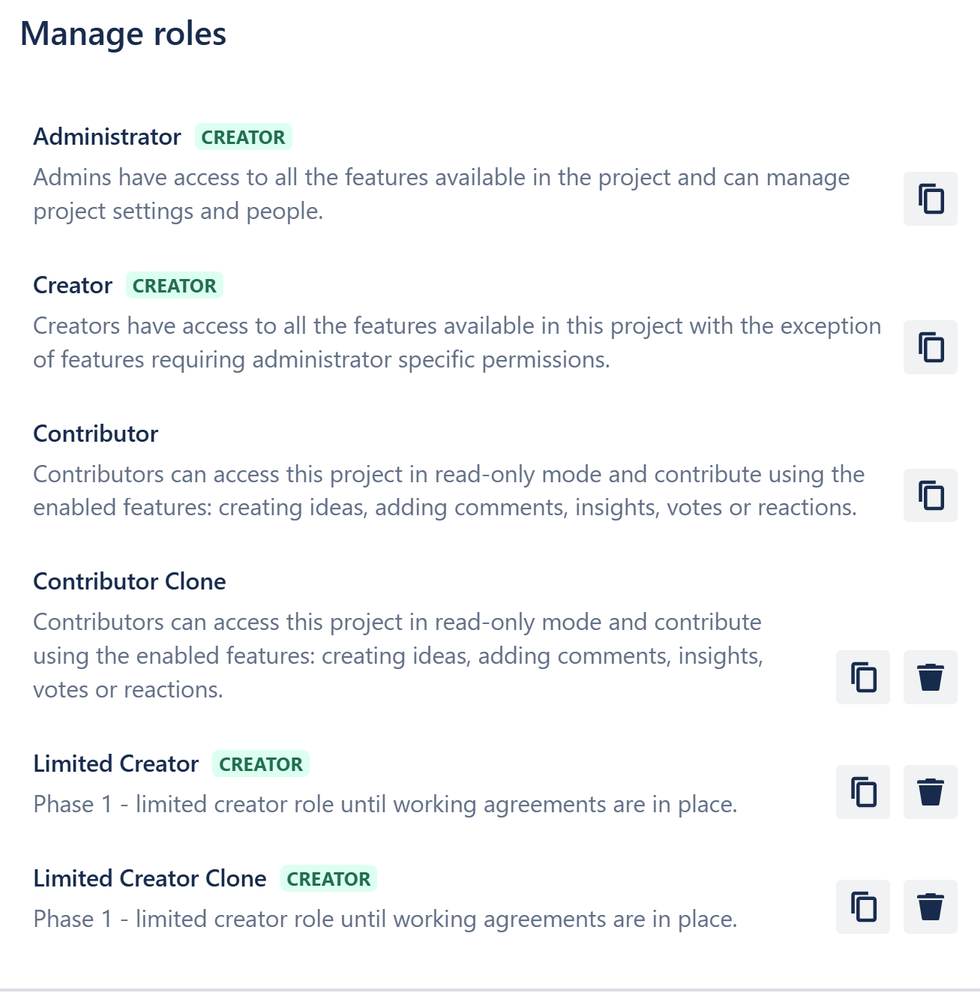Select the Limited Creator Clone title

(x=150, y=879)
